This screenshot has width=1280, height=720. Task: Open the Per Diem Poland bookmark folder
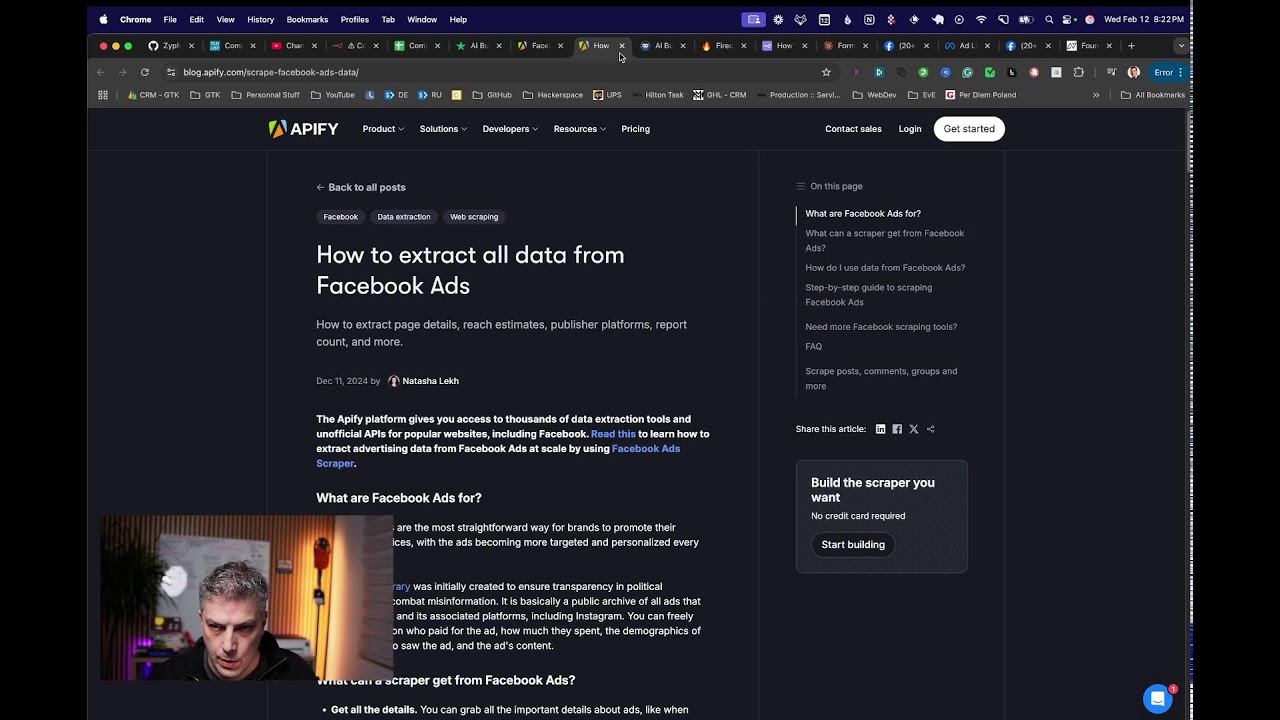coord(980,95)
